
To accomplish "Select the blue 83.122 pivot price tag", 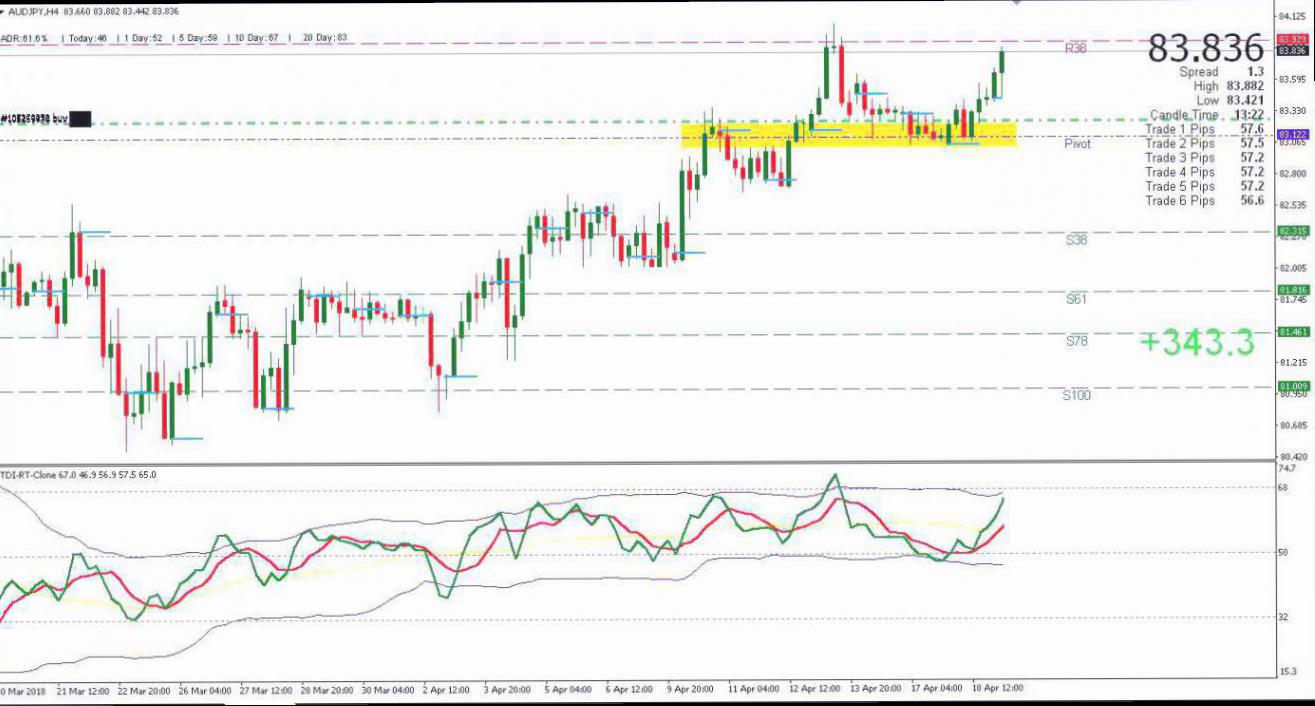I will [x=1292, y=135].
